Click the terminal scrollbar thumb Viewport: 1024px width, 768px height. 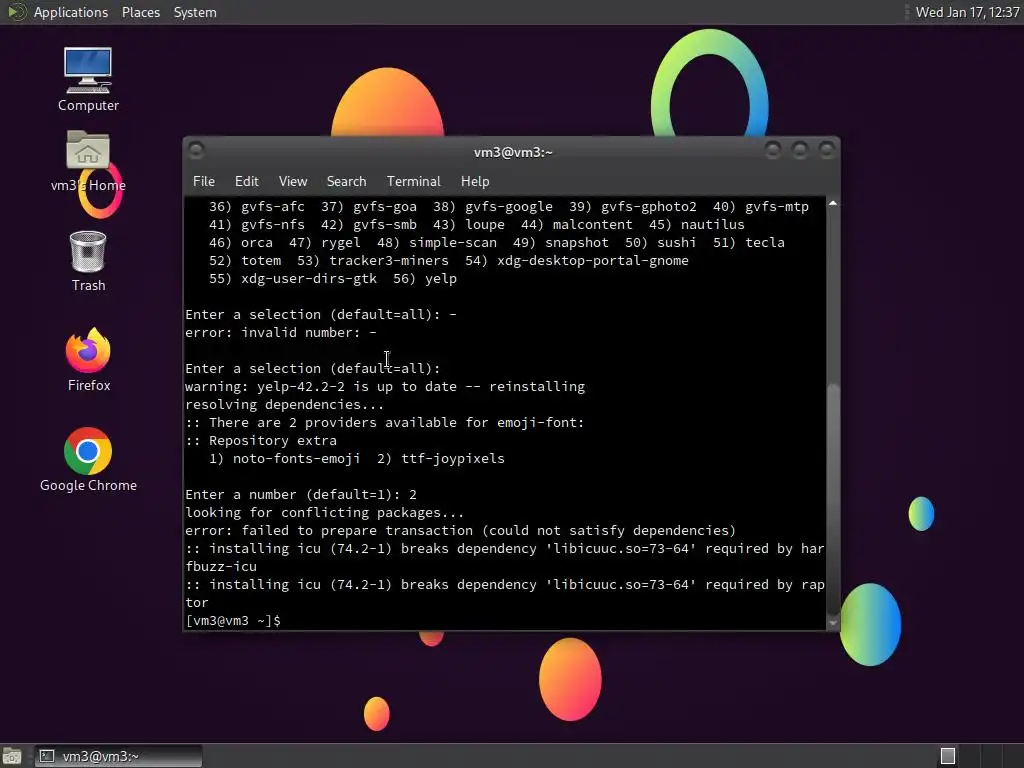pyautogui.click(x=833, y=500)
